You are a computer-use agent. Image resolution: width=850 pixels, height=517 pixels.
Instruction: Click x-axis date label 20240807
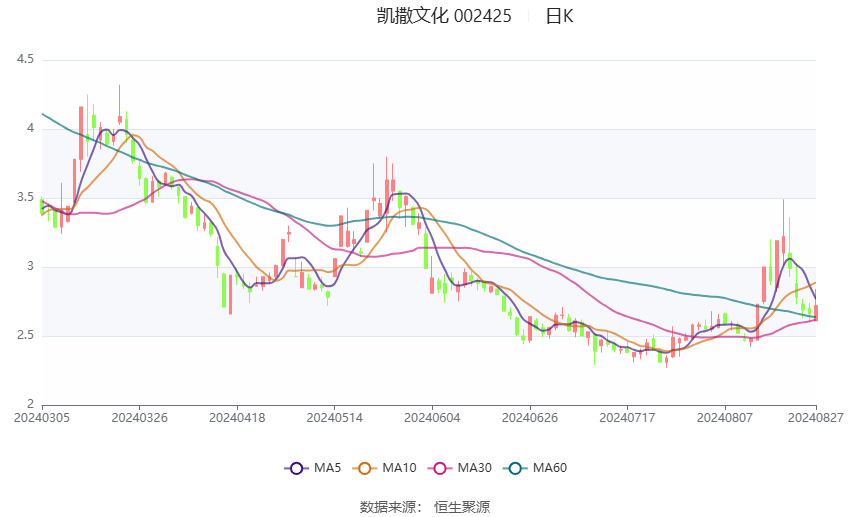coord(725,418)
